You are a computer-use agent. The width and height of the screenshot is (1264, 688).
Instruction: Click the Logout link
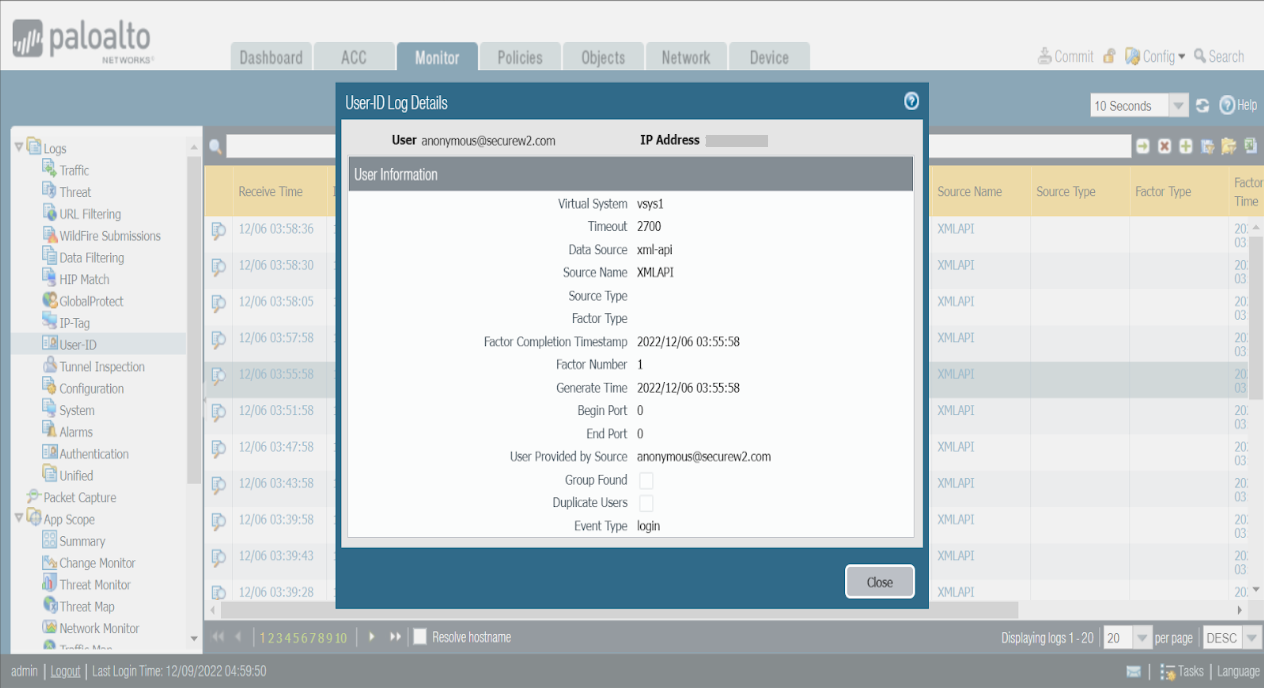pos(65,672)
